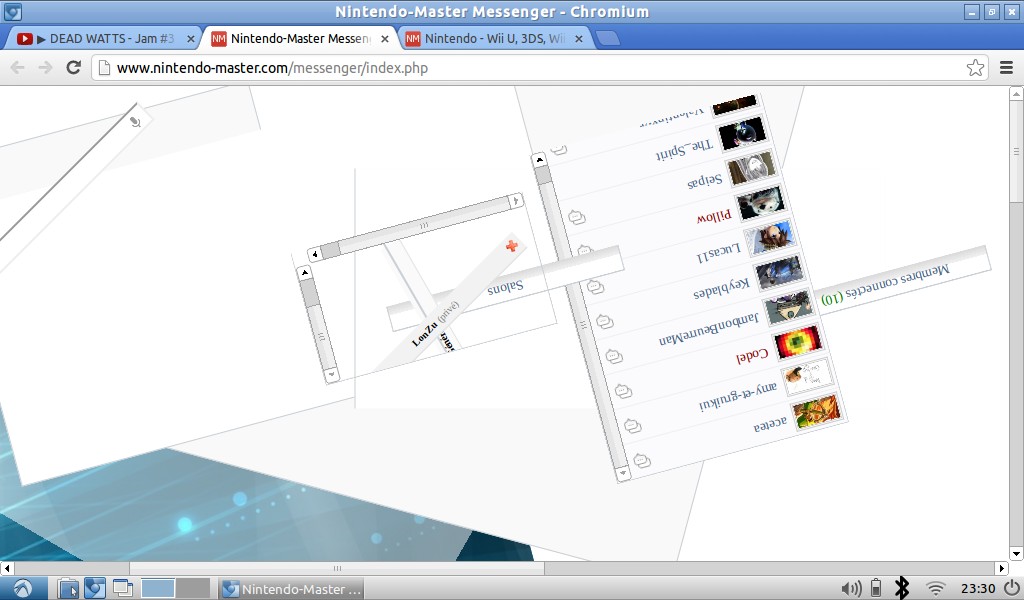Click the show desktop taskbar icon
This screenshot has height=600, width=1024.
click(x=122, y=588)
